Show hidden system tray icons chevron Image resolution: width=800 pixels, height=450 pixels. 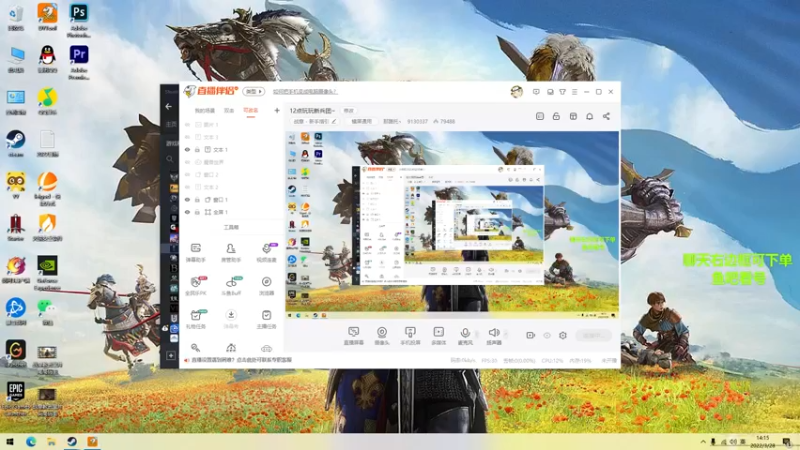pos(703,442)
